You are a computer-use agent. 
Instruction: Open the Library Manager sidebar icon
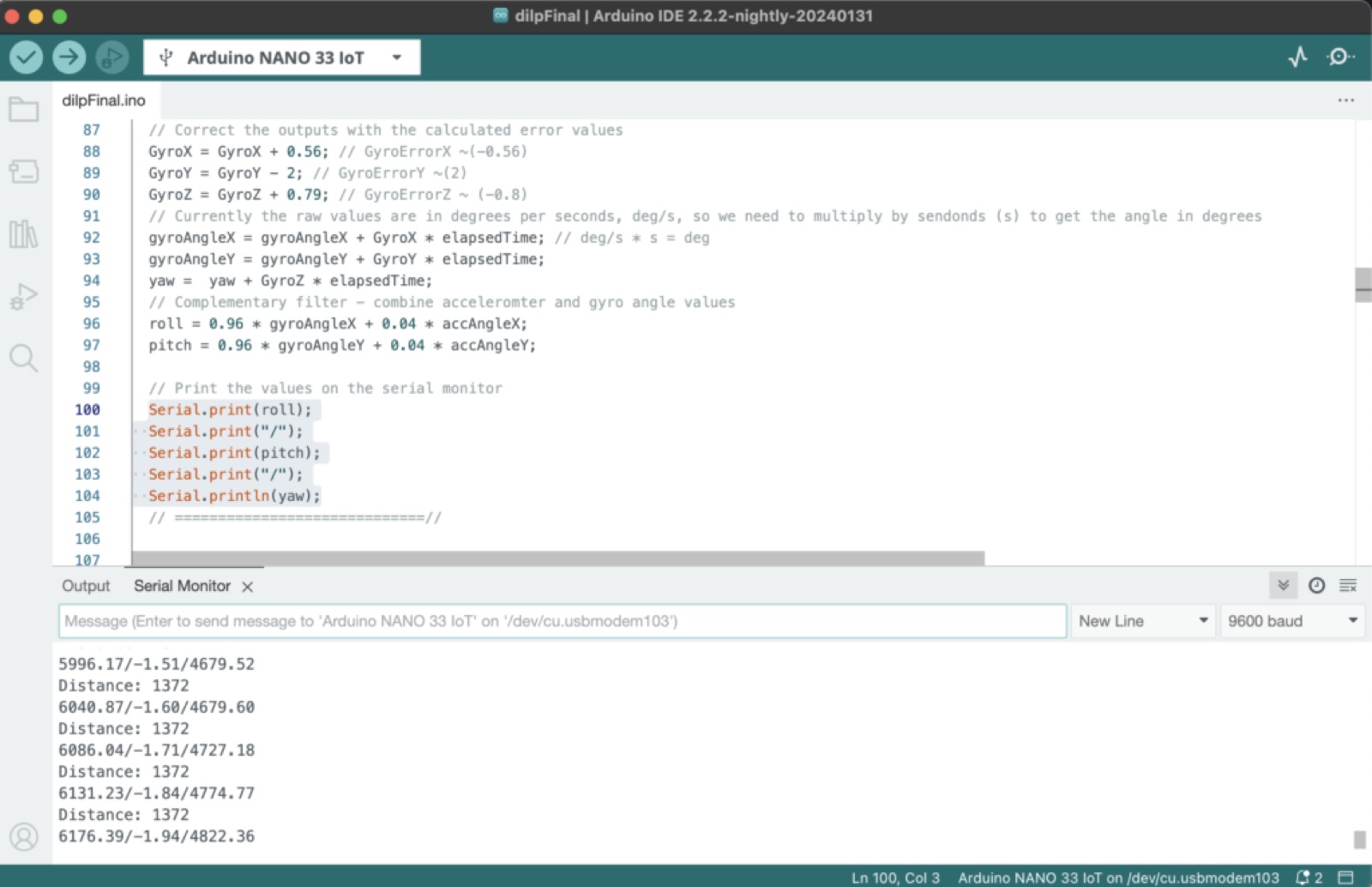[x=24, y=233]
